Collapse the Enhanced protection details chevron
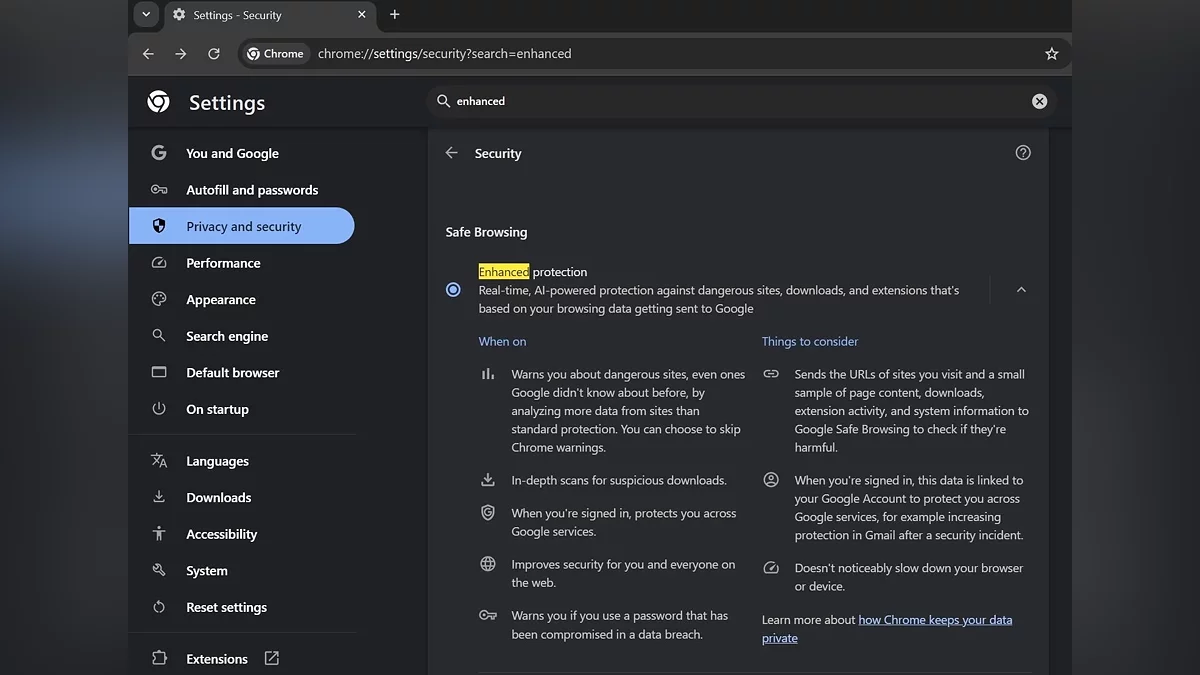The height and width of the screenshot is (675, 1200). click(x=1021, y=290)
